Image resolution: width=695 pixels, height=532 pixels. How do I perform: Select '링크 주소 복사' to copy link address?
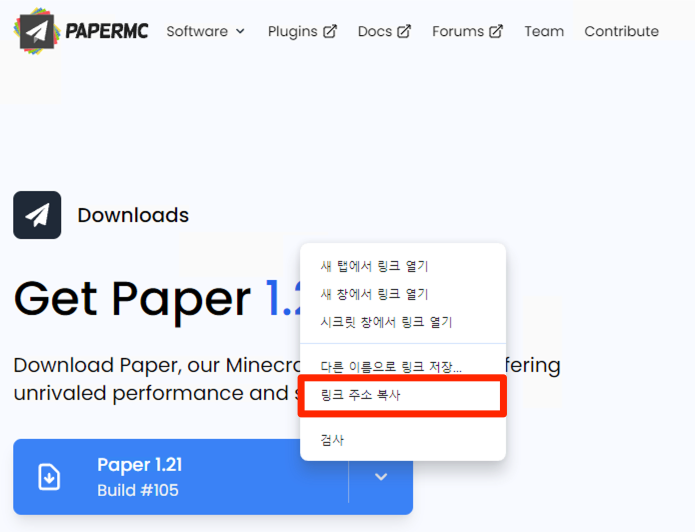click(403, 395)
